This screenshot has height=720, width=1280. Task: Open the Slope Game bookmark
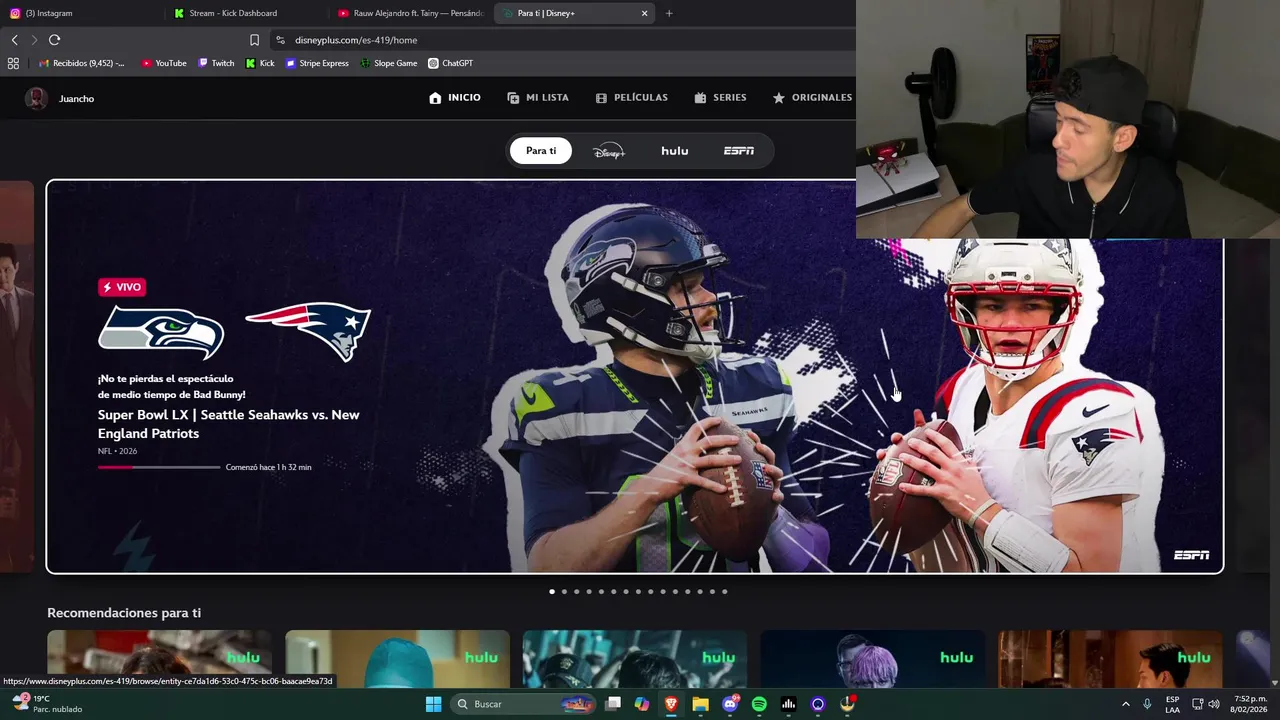pyautogui.click(x=388, y=63)
